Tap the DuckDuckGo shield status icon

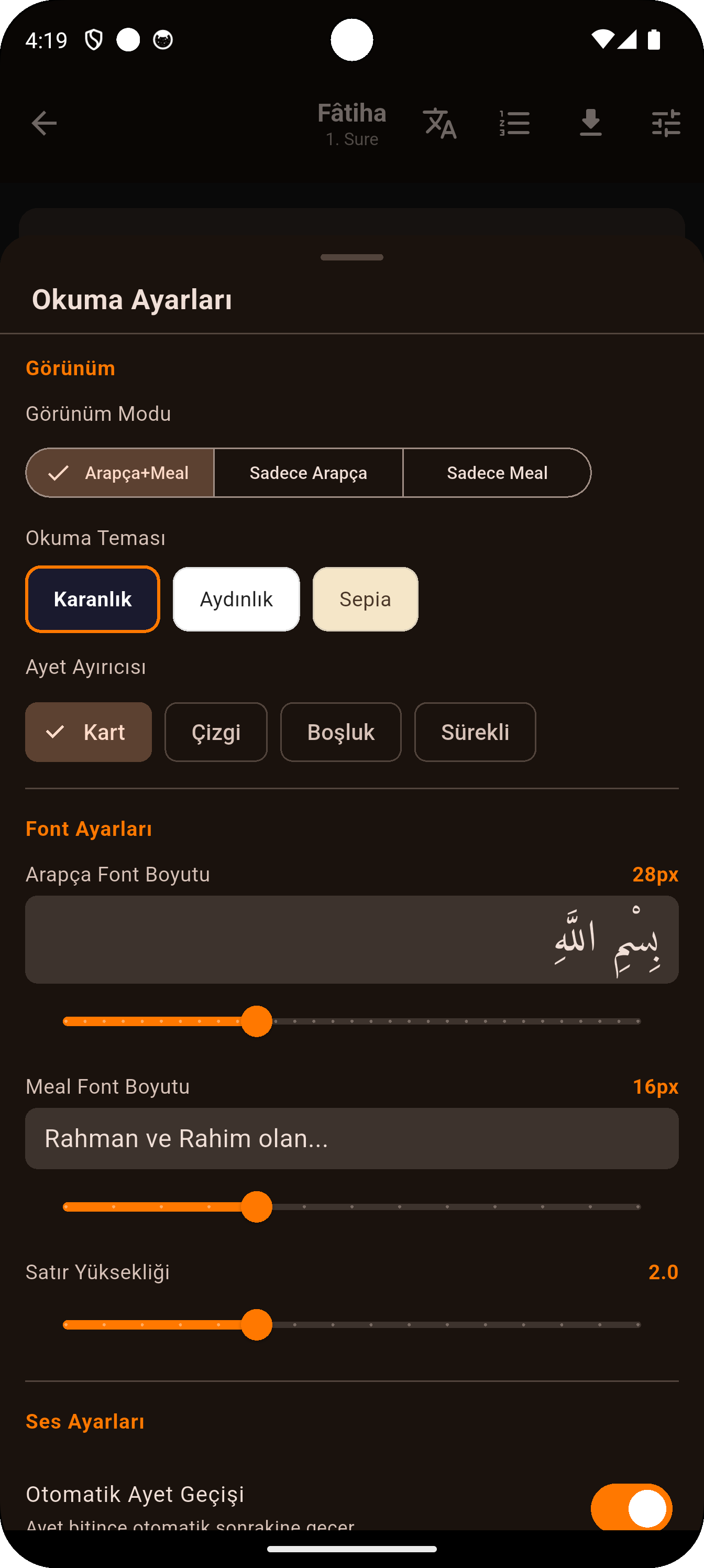coord(95,39)
